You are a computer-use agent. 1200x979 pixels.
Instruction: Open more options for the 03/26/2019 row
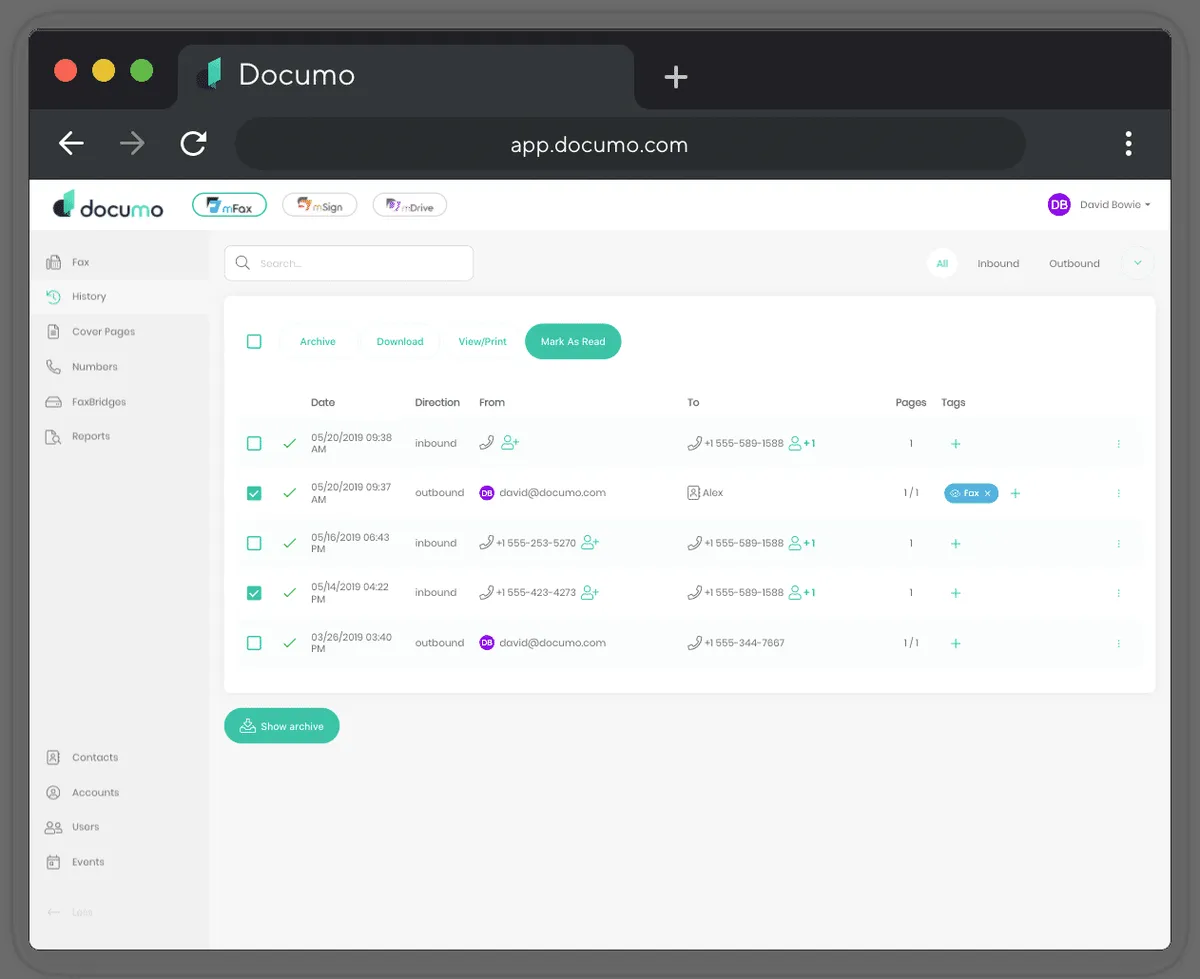click(x=1118, y=643)
